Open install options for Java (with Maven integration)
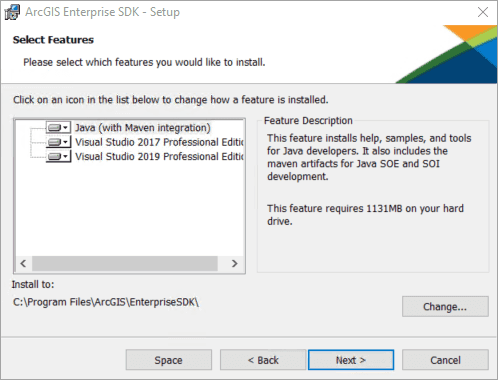The height and width of the screenshot is (380, 498). [58, 127]
